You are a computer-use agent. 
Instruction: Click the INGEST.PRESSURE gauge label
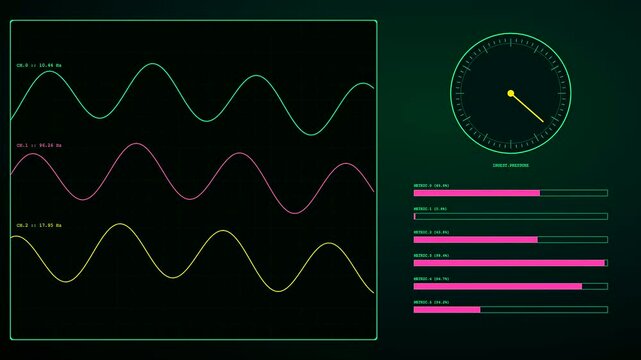pos(511,165)
